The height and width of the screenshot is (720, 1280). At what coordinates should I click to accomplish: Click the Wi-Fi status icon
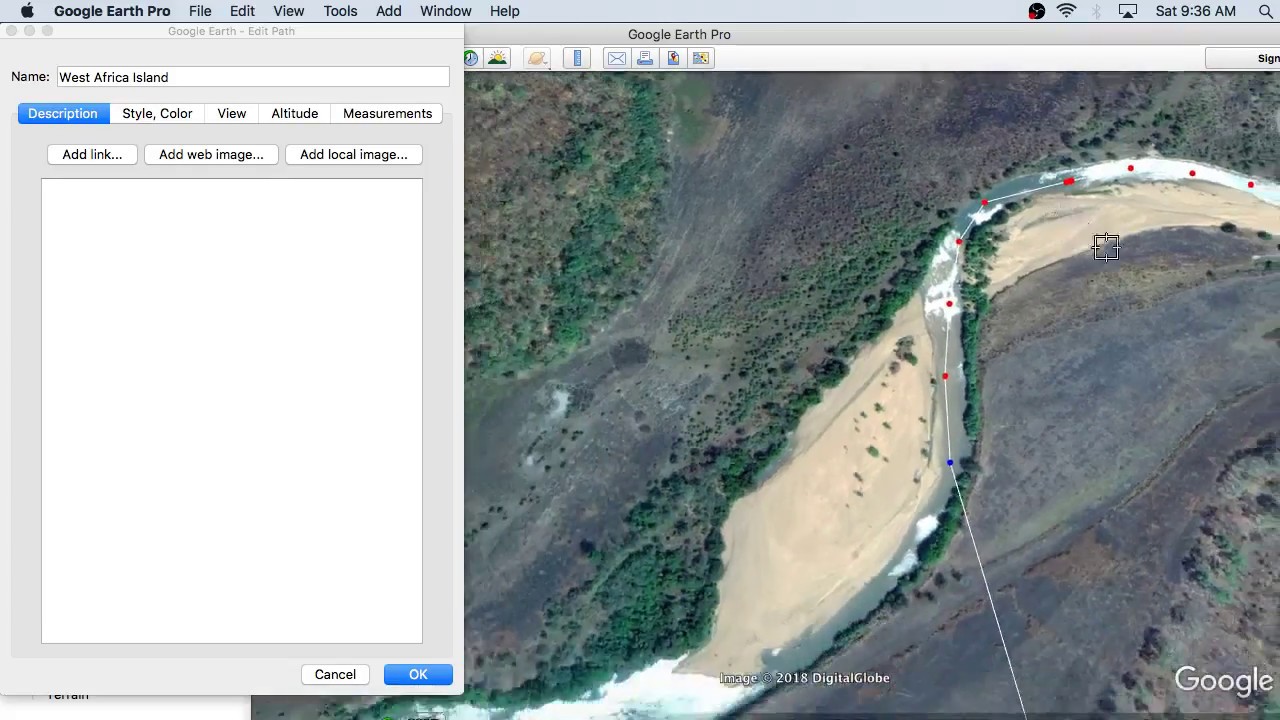click(1067, 11)
